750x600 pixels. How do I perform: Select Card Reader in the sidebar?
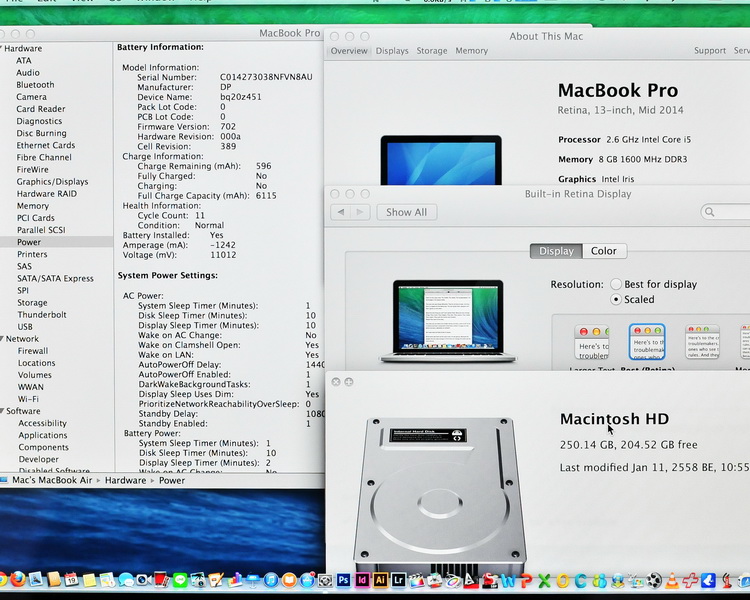41,109
